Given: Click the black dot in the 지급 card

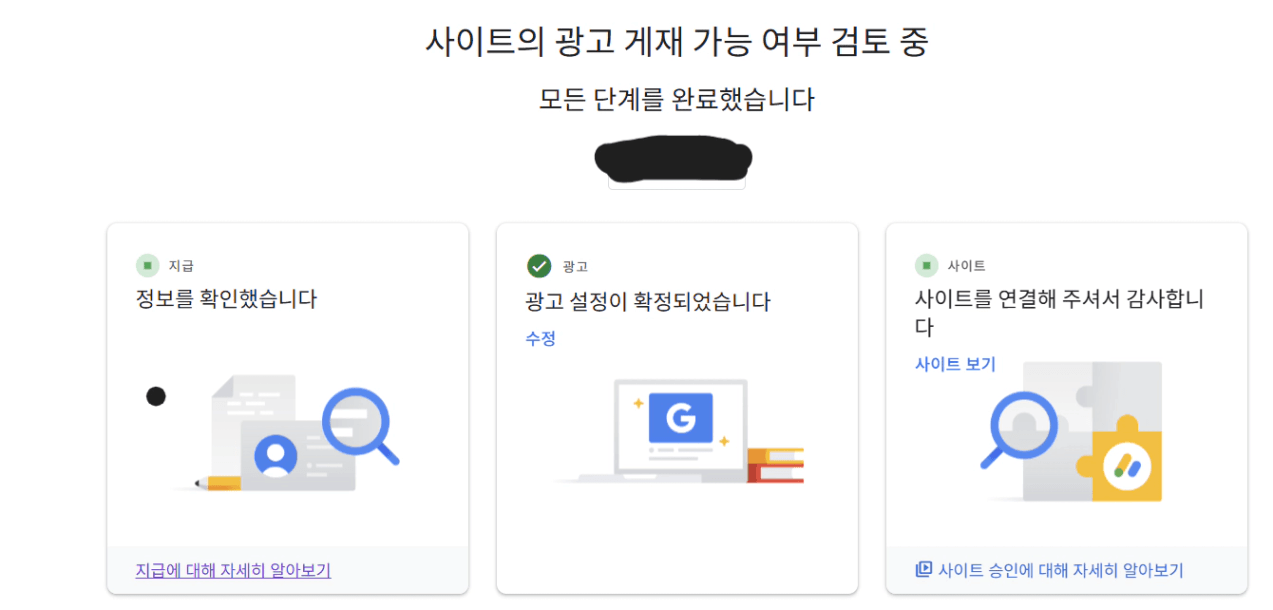Looking at the screenshot, I should pyautogui.click(x=156, y=396).
